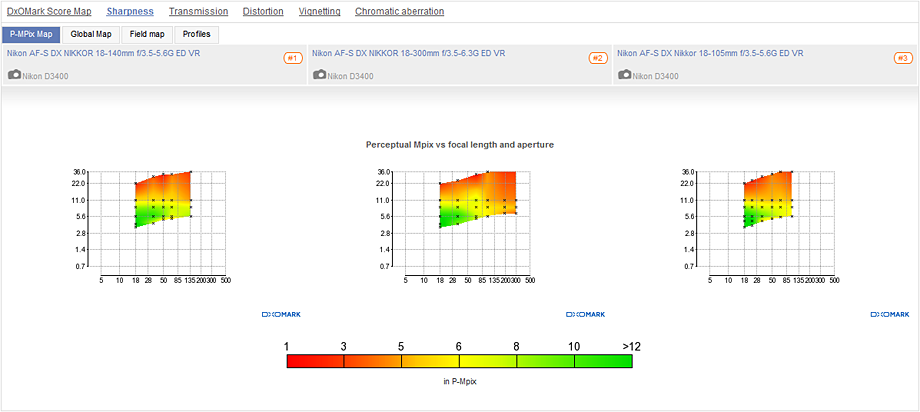Click the '>12' legend label
Image resolution: width=920 pixels, height=412 pixels.
point(631,346)
